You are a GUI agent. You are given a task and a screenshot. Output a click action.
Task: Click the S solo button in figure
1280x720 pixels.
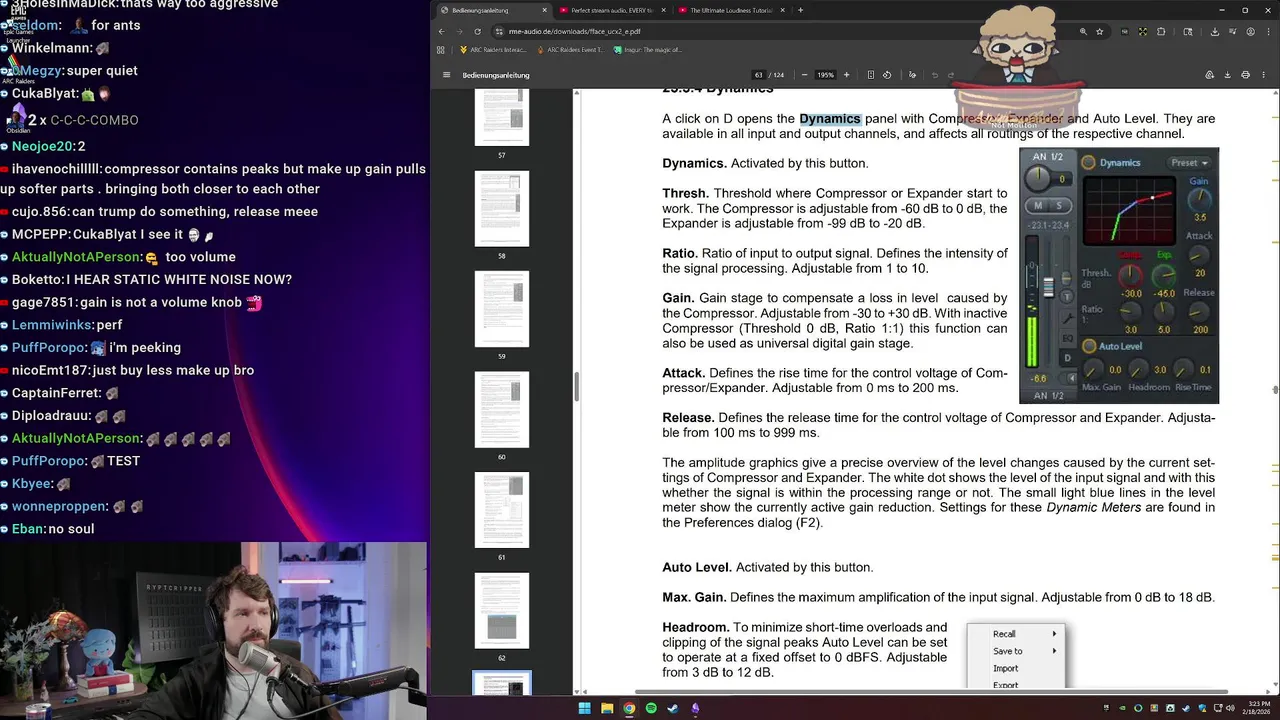(x=1059, y=205)
